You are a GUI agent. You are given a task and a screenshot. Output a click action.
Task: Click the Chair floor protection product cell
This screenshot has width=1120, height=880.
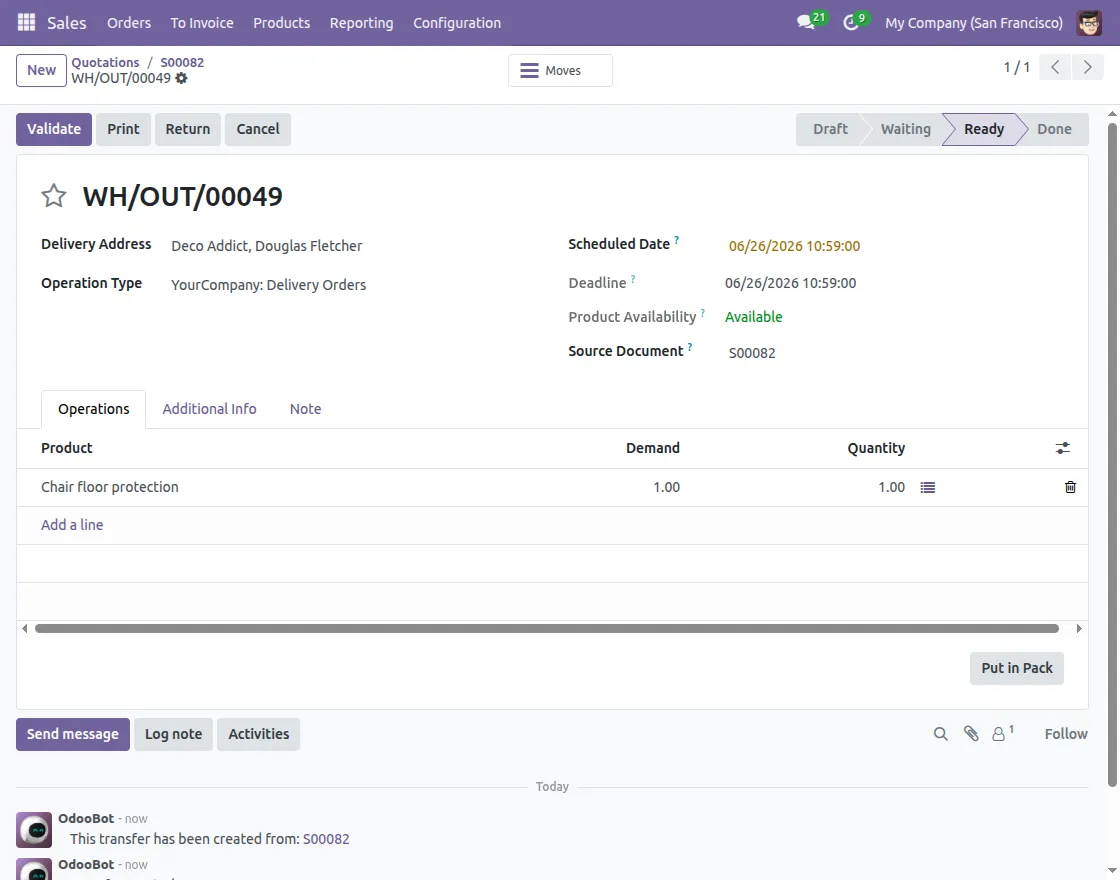(x=109, y=487)
